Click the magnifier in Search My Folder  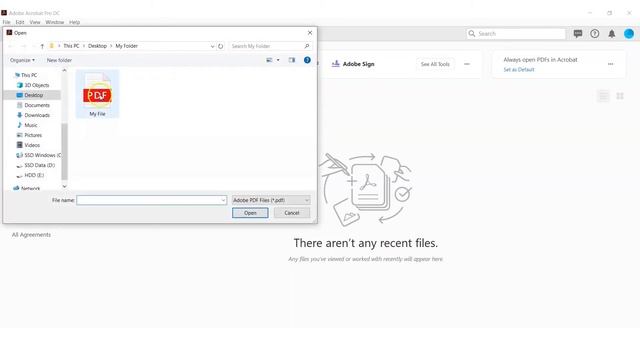pyautogui.click(x=307, y=46)
